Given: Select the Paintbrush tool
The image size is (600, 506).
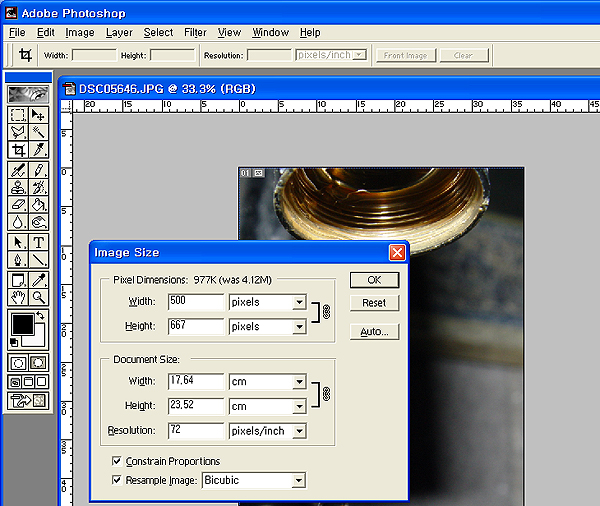Looking at the screenshot, I should 38,170.
